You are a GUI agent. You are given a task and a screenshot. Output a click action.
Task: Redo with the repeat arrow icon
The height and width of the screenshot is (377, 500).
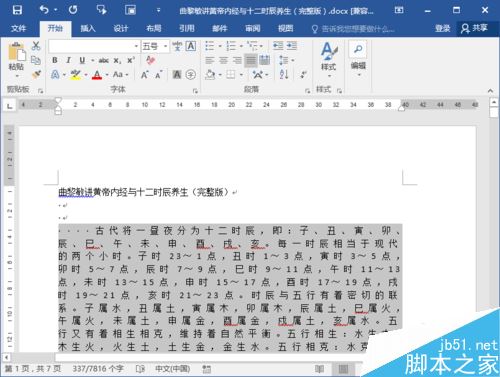[x=73, y=10]
